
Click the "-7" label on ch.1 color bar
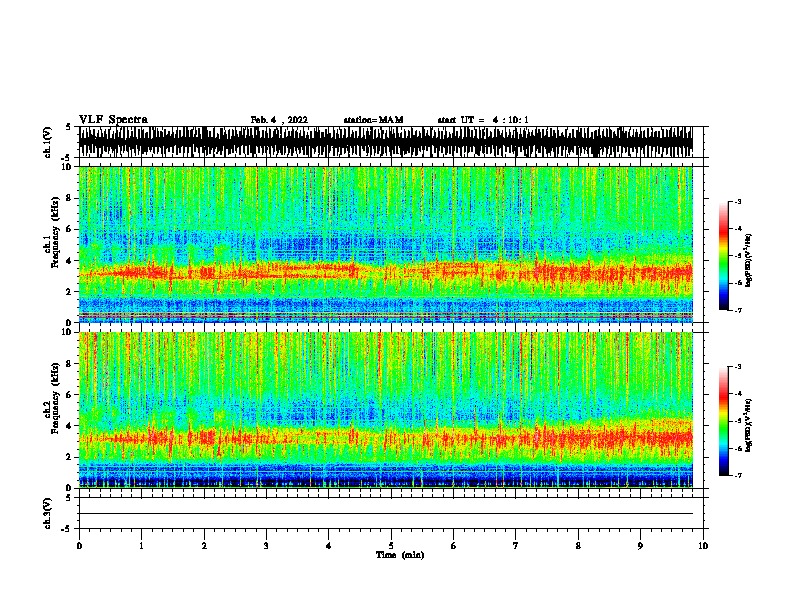pyautogui.click(x=738, y=310)
